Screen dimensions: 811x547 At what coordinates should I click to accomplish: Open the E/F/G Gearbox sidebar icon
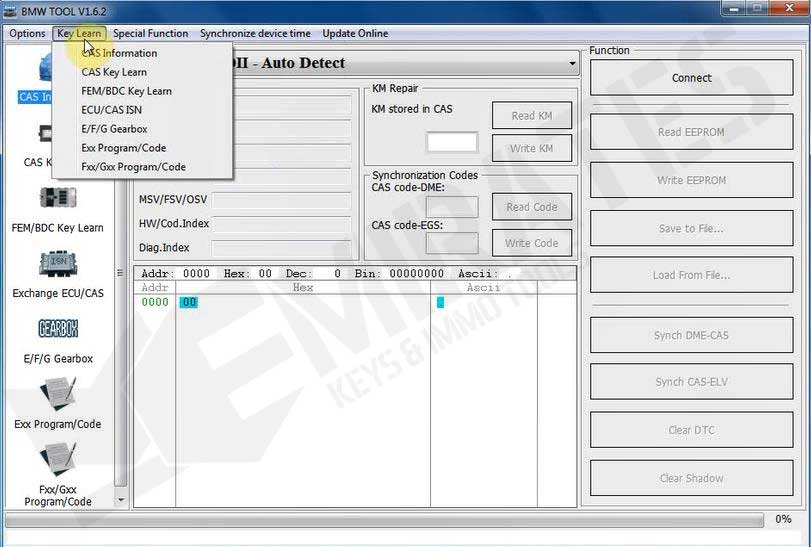[58, 328]
